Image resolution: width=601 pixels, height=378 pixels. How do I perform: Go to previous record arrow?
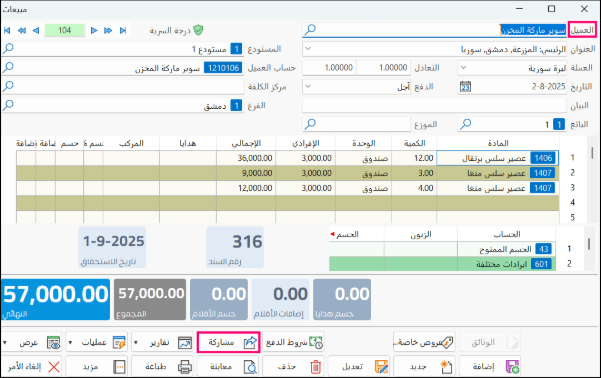36,30
